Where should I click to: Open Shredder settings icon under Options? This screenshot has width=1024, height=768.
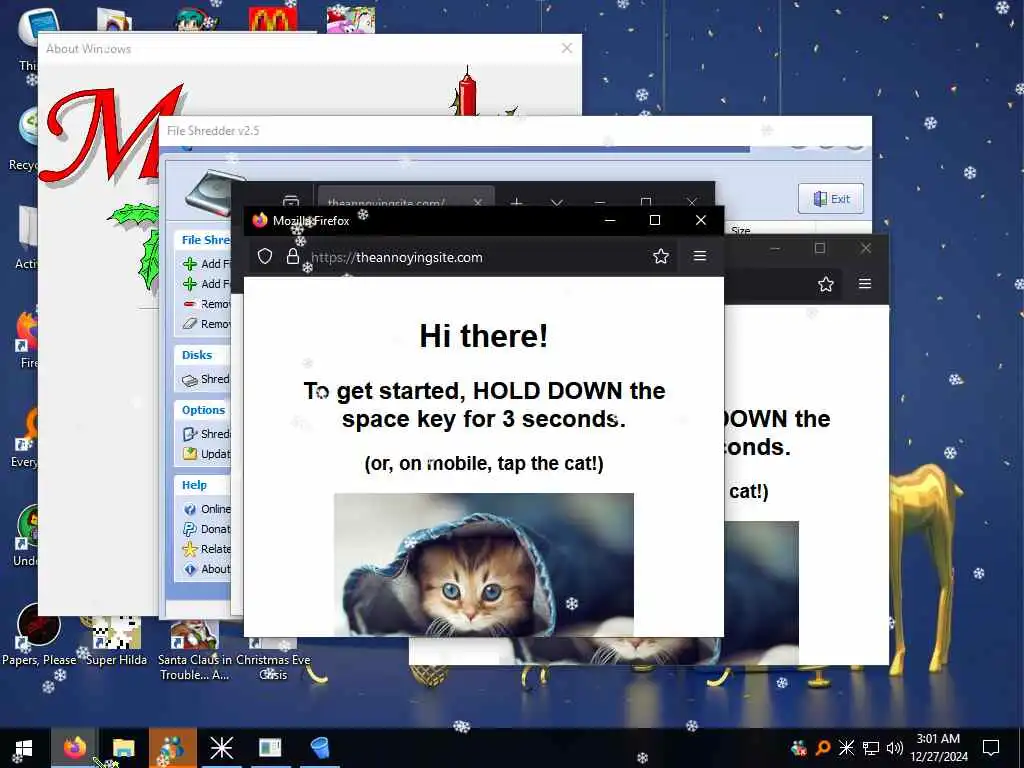point(190,434)
